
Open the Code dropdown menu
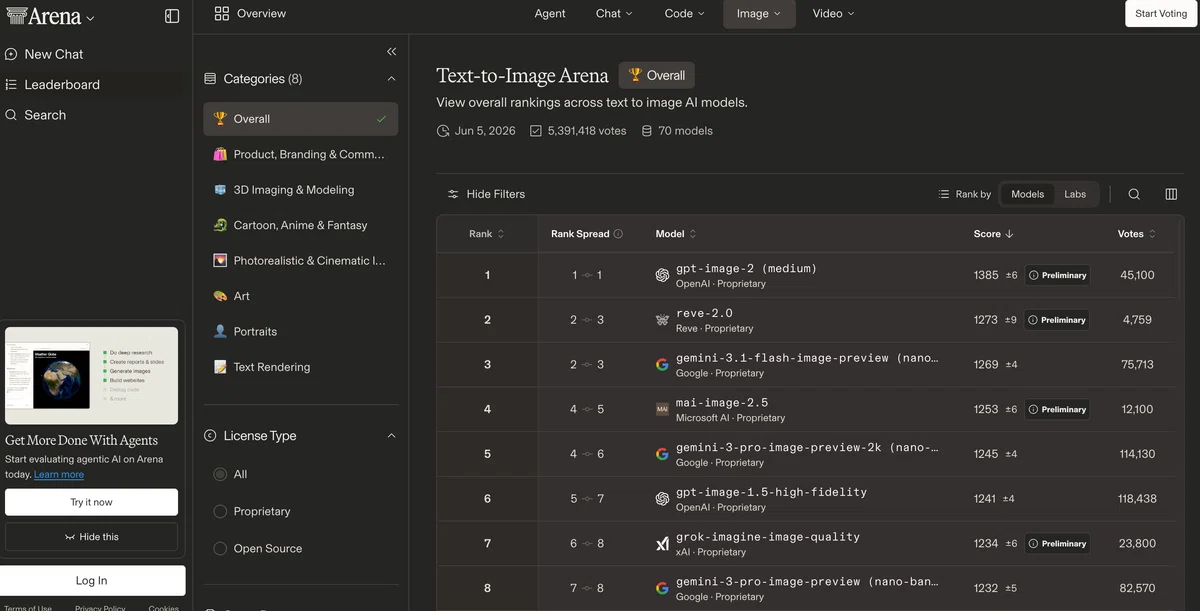click(684, 14)
